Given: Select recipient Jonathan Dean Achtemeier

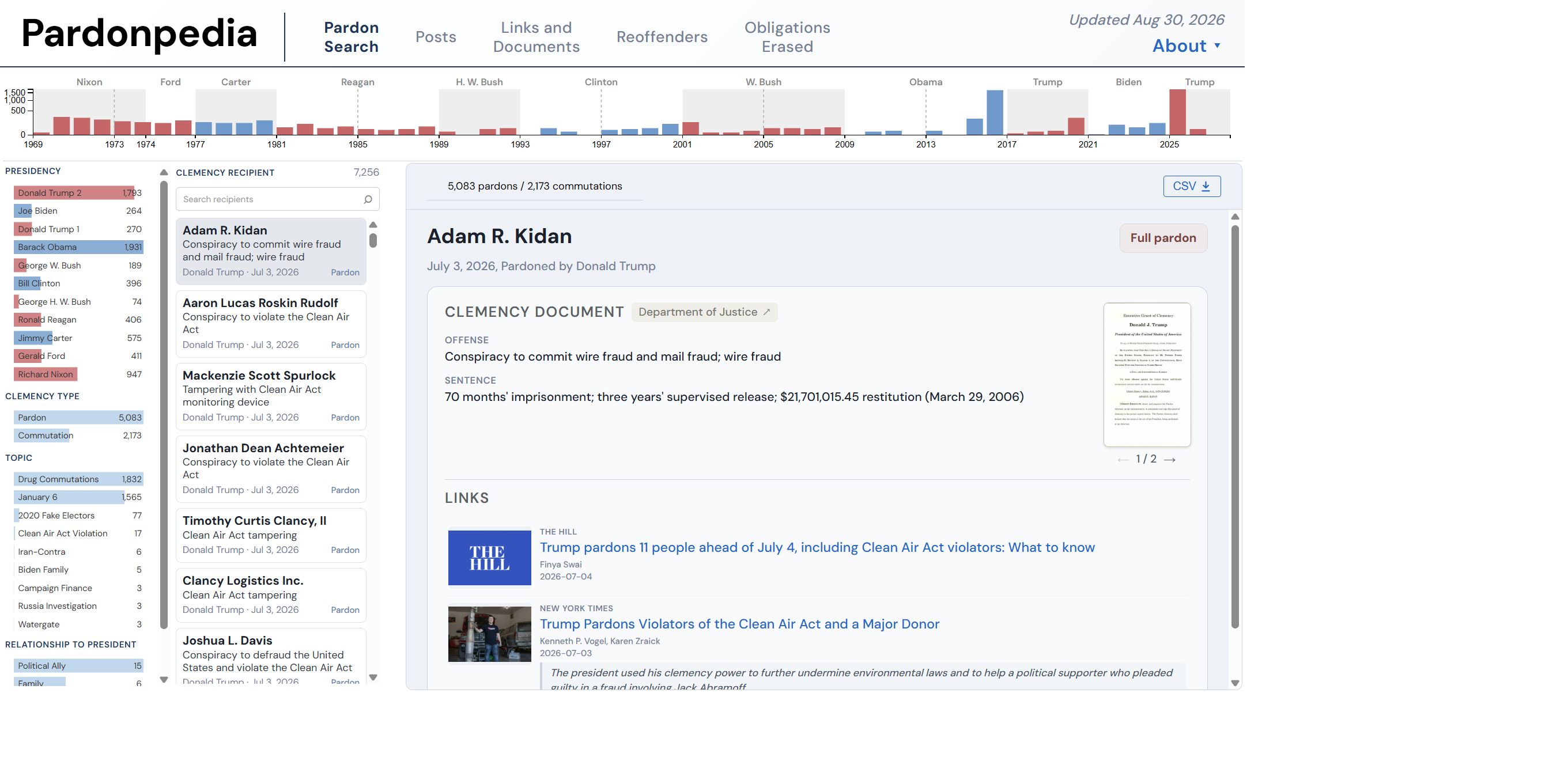Looking at the screenshot, I should pos(271,469).
